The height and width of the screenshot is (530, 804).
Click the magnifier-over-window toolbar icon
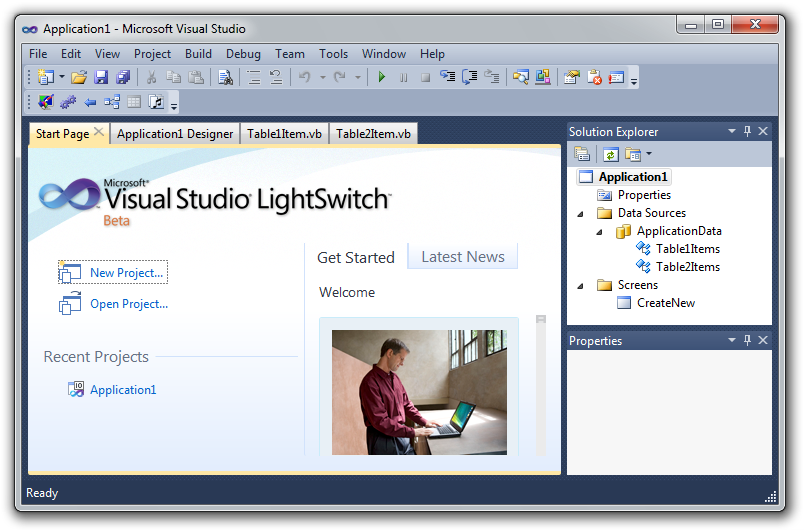(x=520, y=77)
